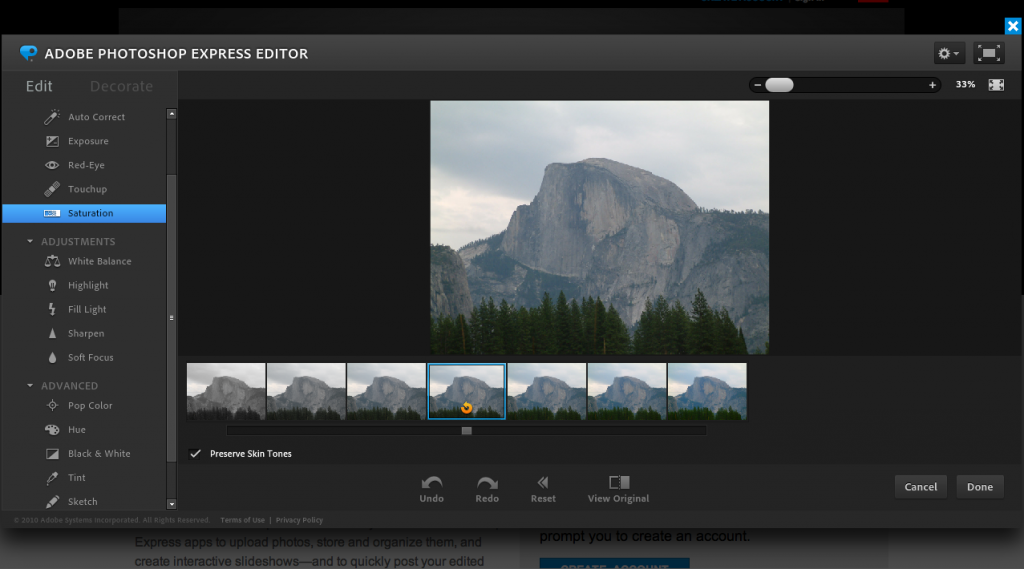Uncheck Preserve Skin Tones checkbox
1024x569 pixels.
195,453
